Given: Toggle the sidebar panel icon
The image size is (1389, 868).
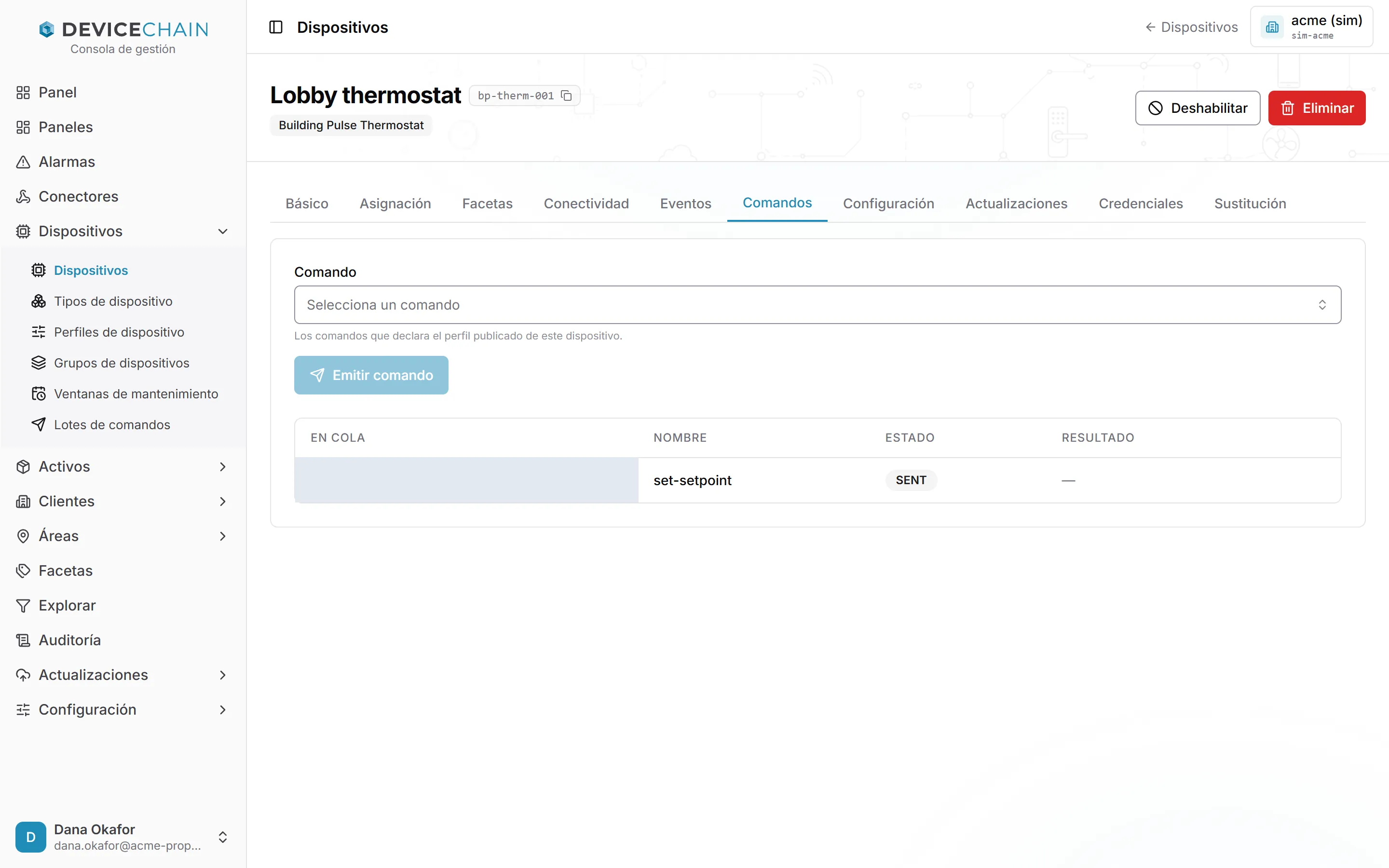Looking at the screenshot, I should click(x=276, y=27).
